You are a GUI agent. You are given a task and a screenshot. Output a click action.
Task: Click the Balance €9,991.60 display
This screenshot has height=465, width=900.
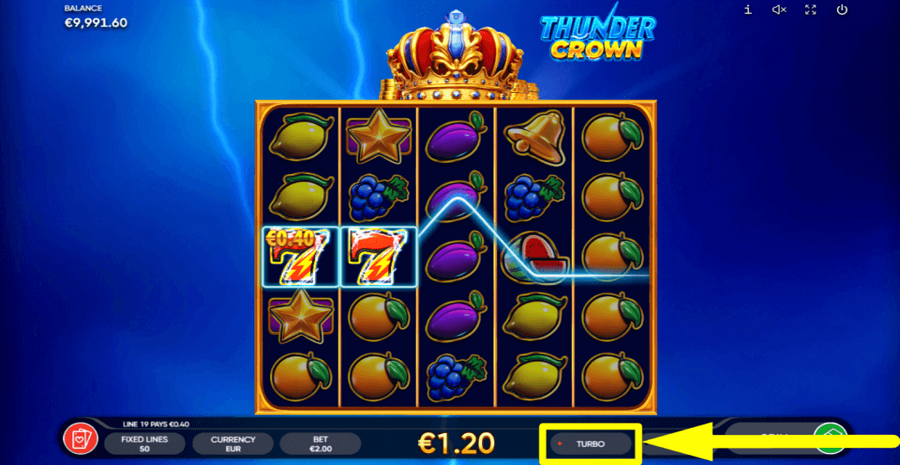pos(95,17)
